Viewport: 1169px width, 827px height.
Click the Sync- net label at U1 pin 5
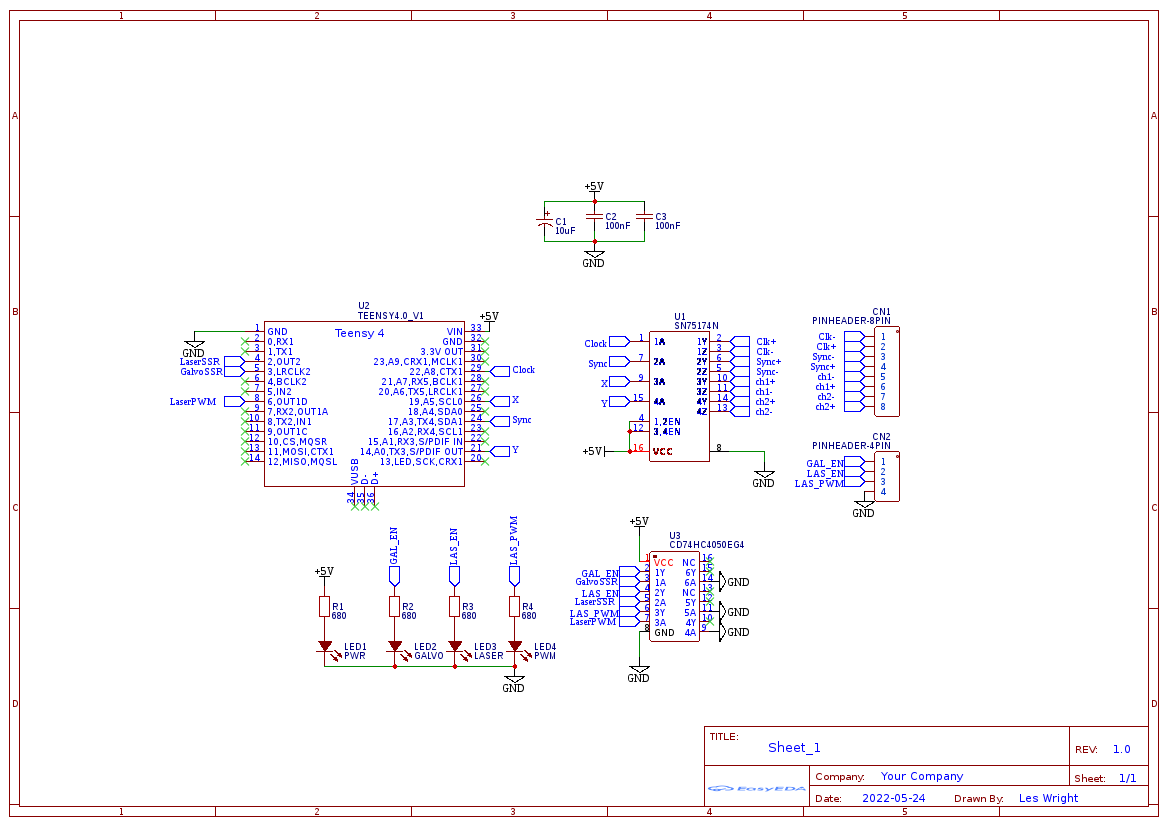[x=767, y=372]
